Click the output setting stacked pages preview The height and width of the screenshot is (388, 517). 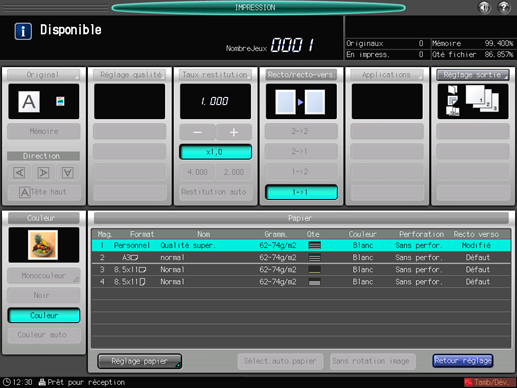click(473, 101)
